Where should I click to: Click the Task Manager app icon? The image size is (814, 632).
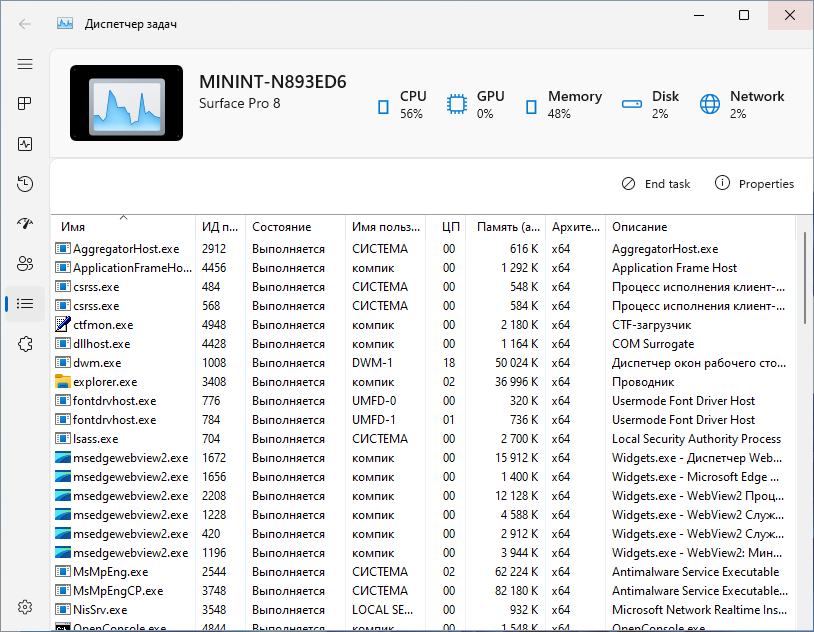[x=65, y=24]
